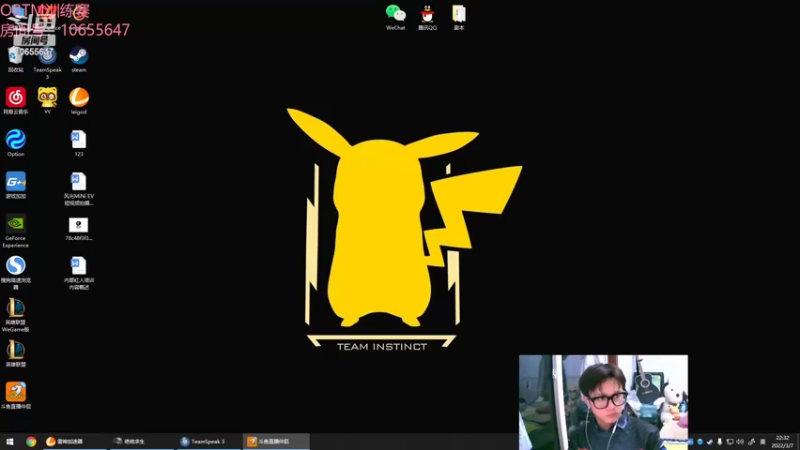Screen dimensions: 800x450
Task: Click the input method indicator in tray
Action: (x=763, y=442)
